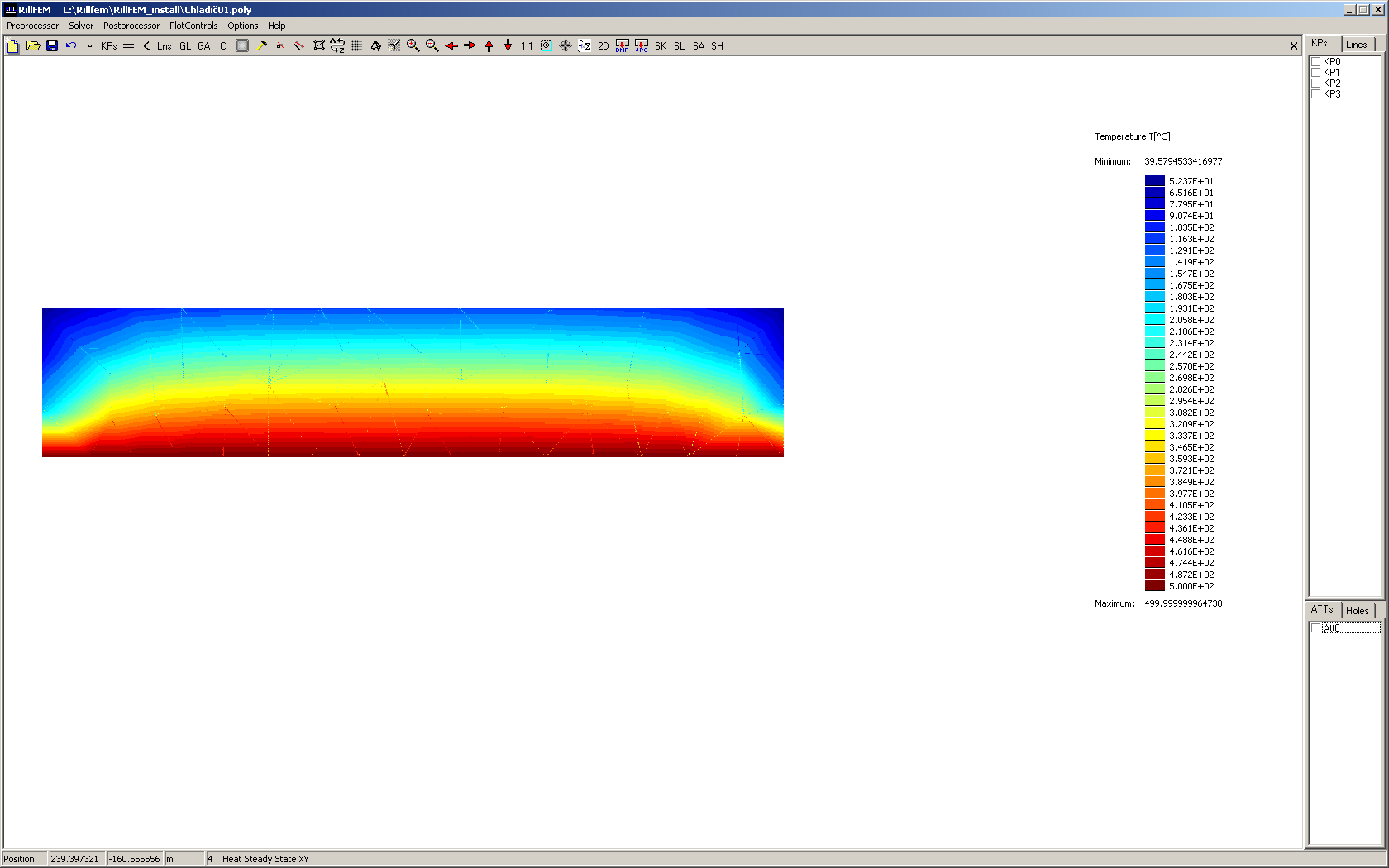Image resolution: width=1389 pixels, height=868 pixels.
Task: Click the small red delete keypoint icon
Action: (x=280, y=46)
